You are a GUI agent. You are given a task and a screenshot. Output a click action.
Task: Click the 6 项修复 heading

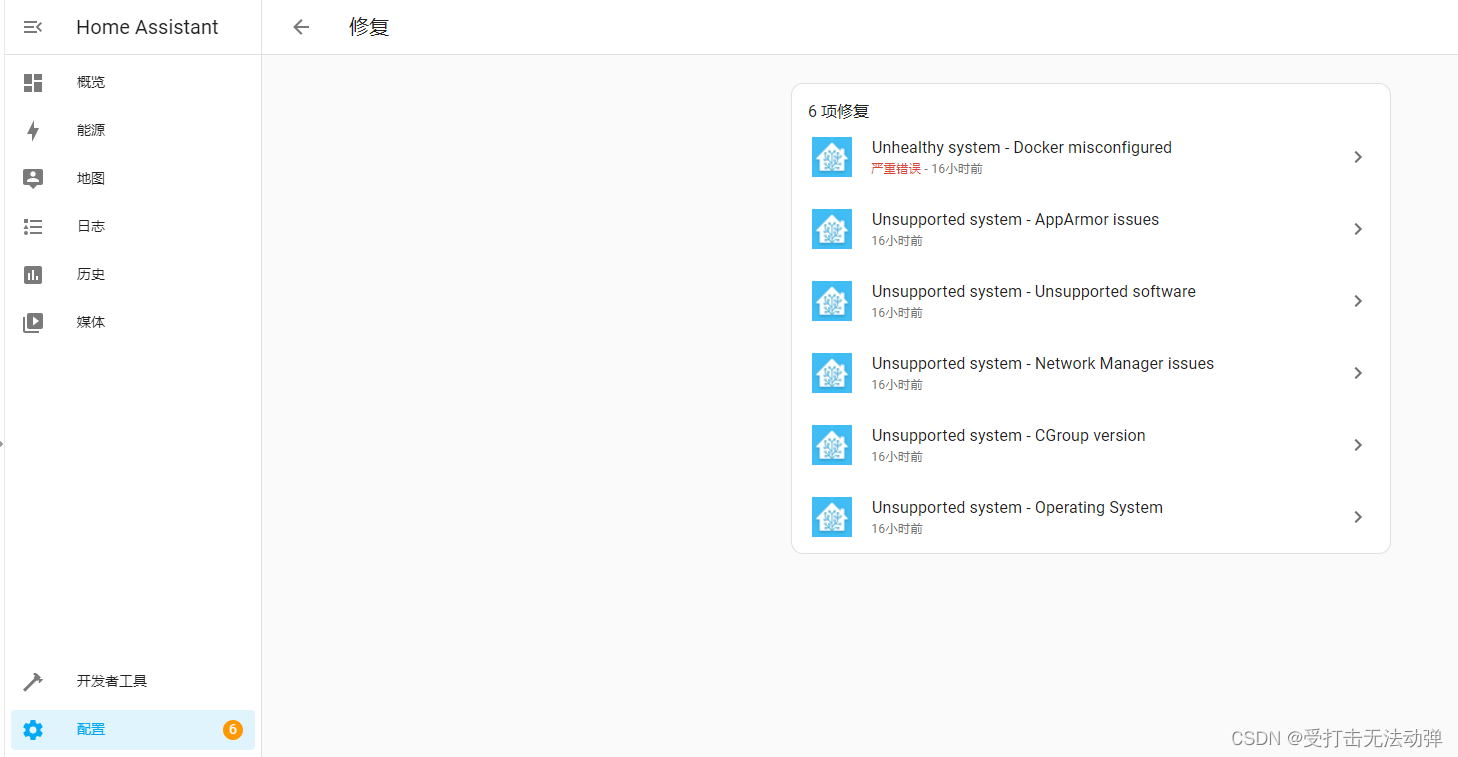coord(839,111)
